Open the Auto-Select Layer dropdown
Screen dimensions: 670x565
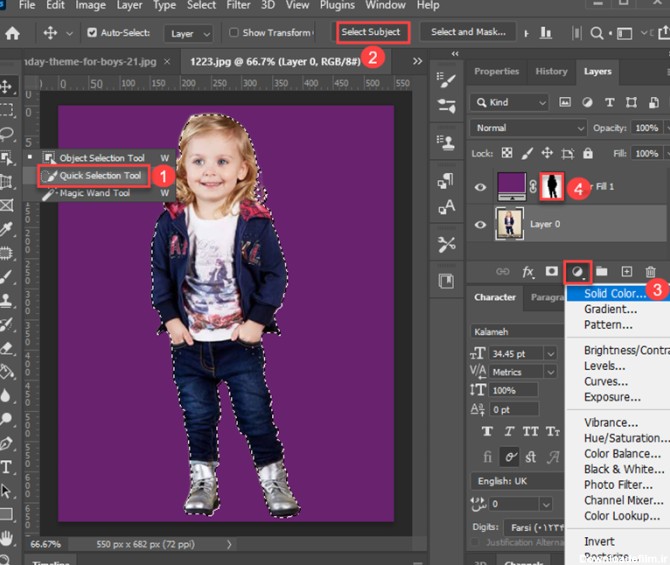coord(189,33)
